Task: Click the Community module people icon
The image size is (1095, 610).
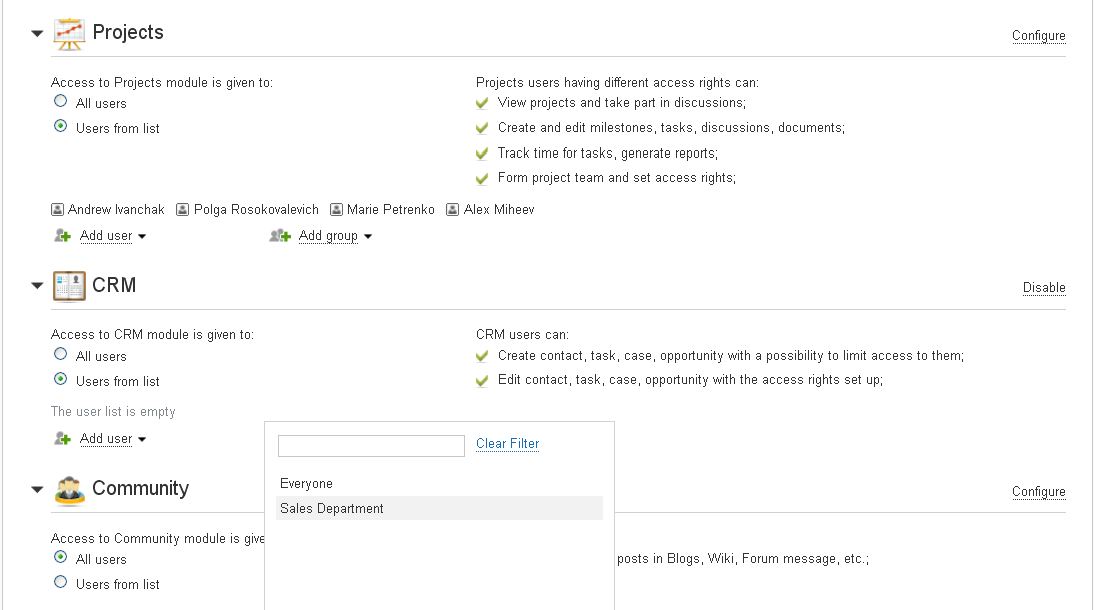Action: [x=69, y=490]
